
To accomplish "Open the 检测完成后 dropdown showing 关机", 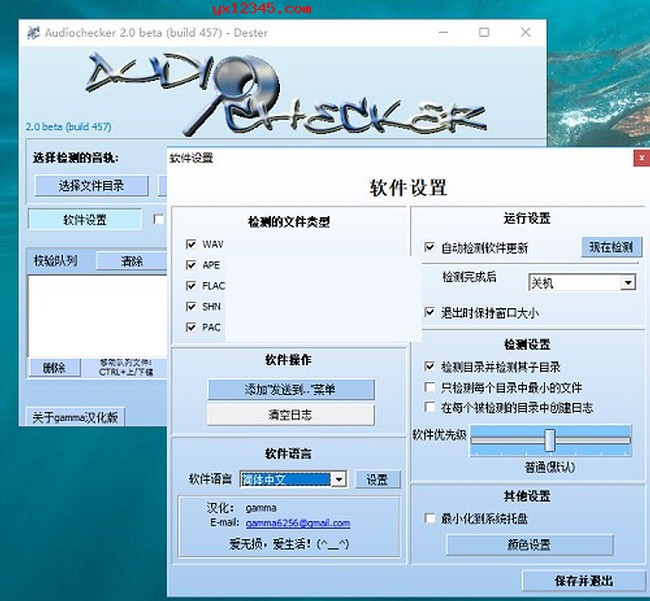I will (582, 283).
